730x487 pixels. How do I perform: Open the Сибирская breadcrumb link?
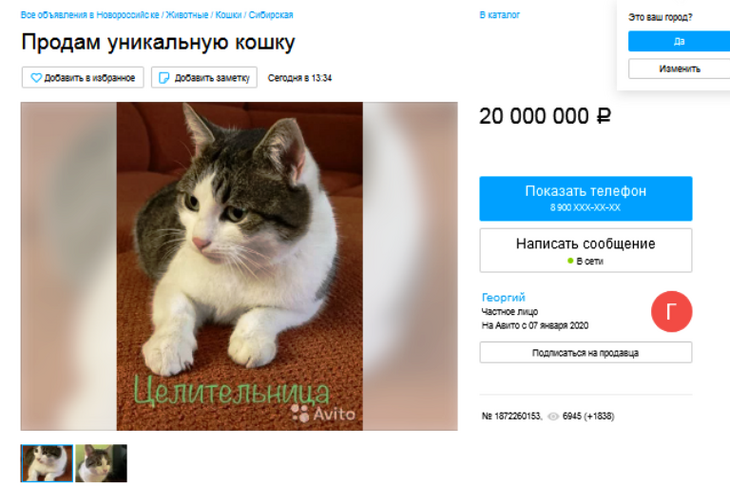(270, 15)
